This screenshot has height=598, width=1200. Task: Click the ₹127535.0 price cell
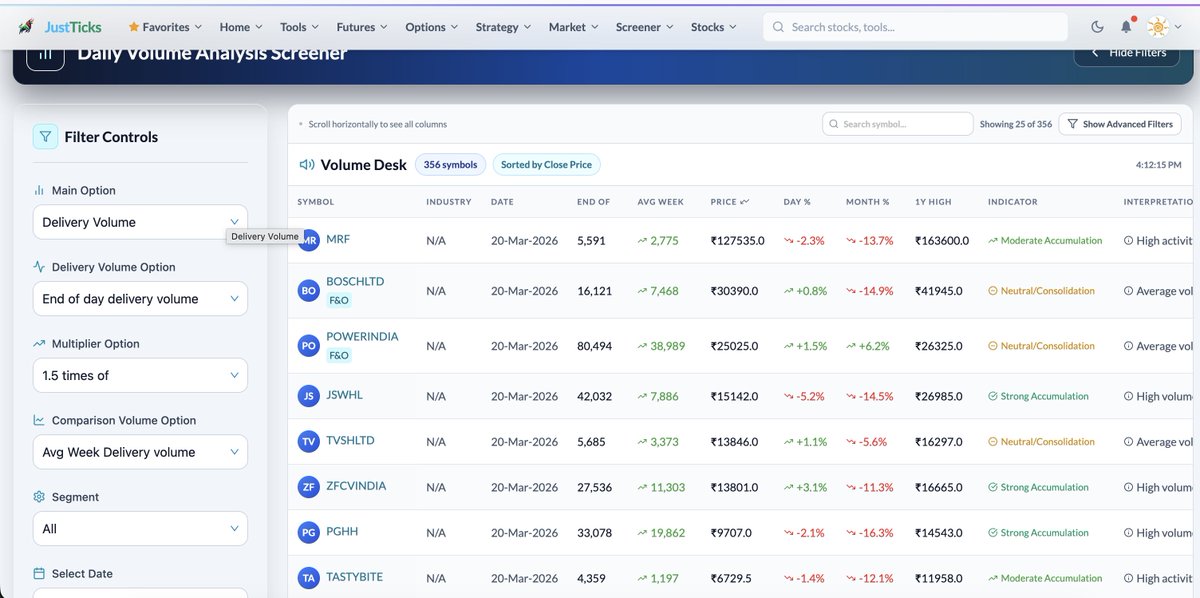click(x=738, y=241)
